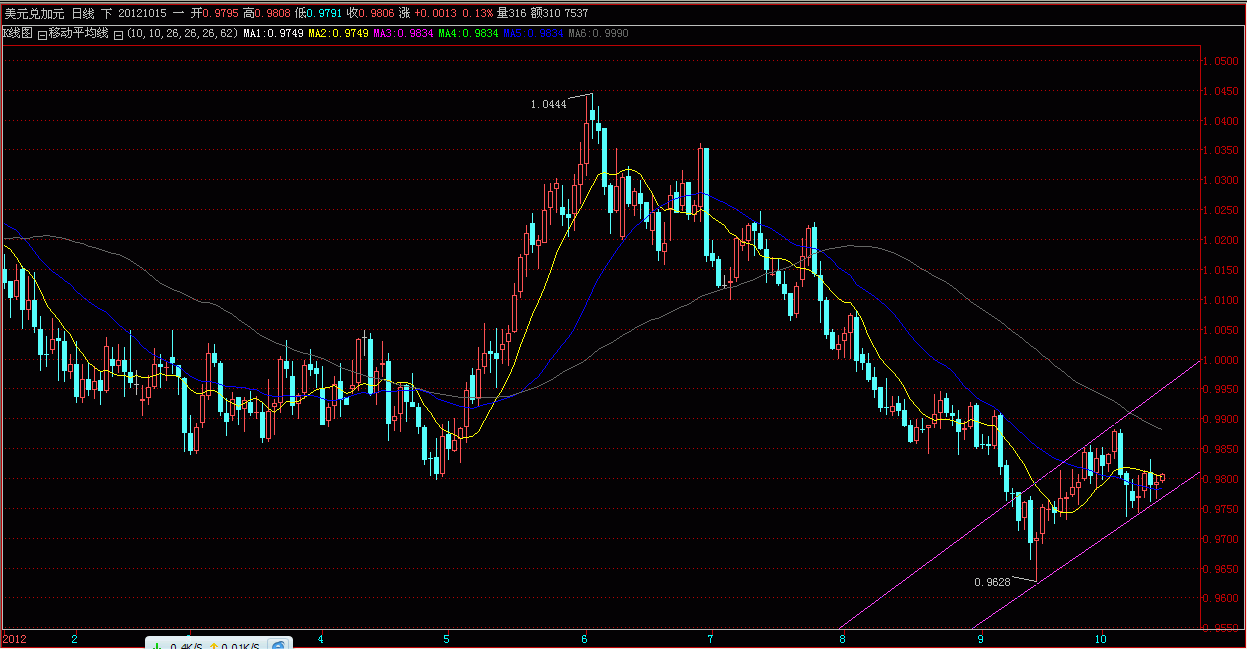Click the 1.0444 high price annotation
Screen dimensions: 1247x649
548,104
